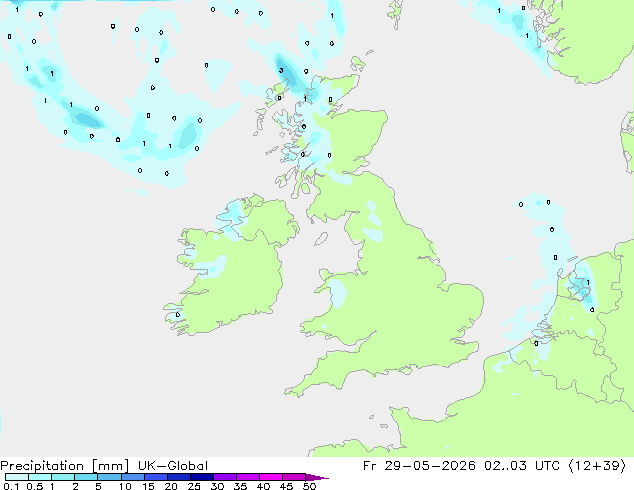Image resolution: width=634 pixels, height=490 pixels.
Task: Click the '(12+39)' forecast run label
Action: (597, 466)
